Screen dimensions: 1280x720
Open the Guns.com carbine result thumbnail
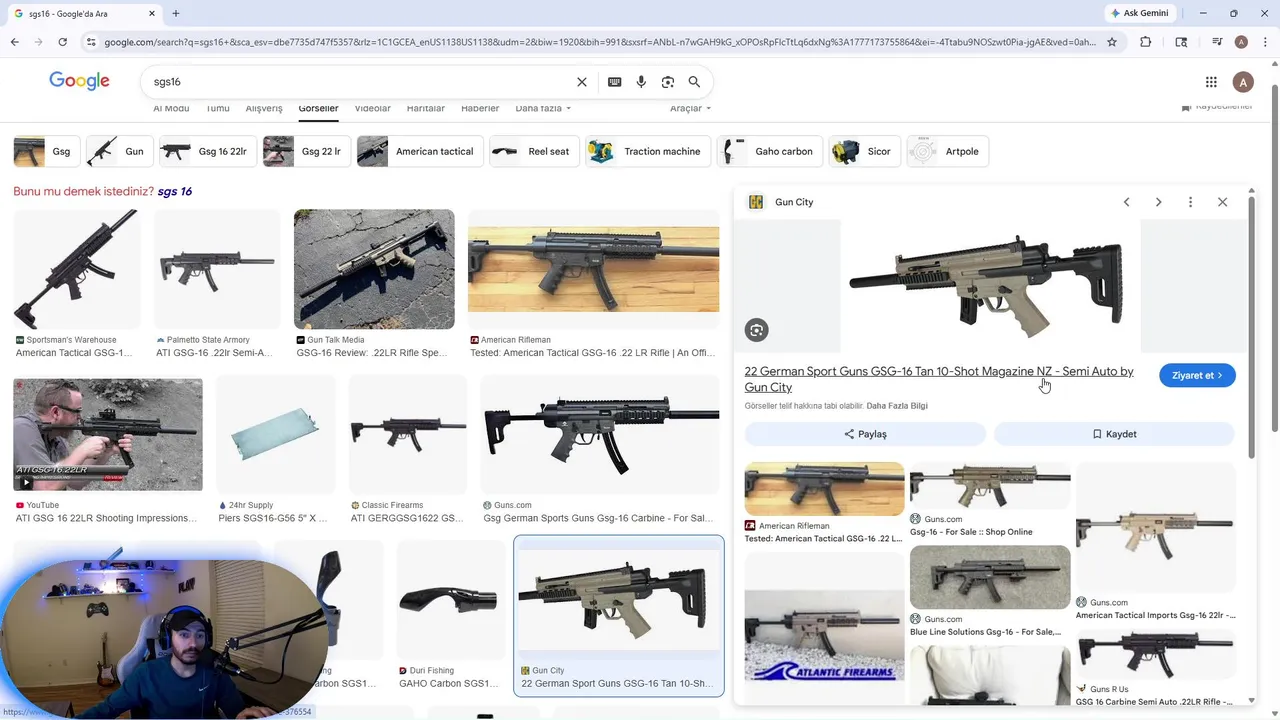tap(600, 434)
